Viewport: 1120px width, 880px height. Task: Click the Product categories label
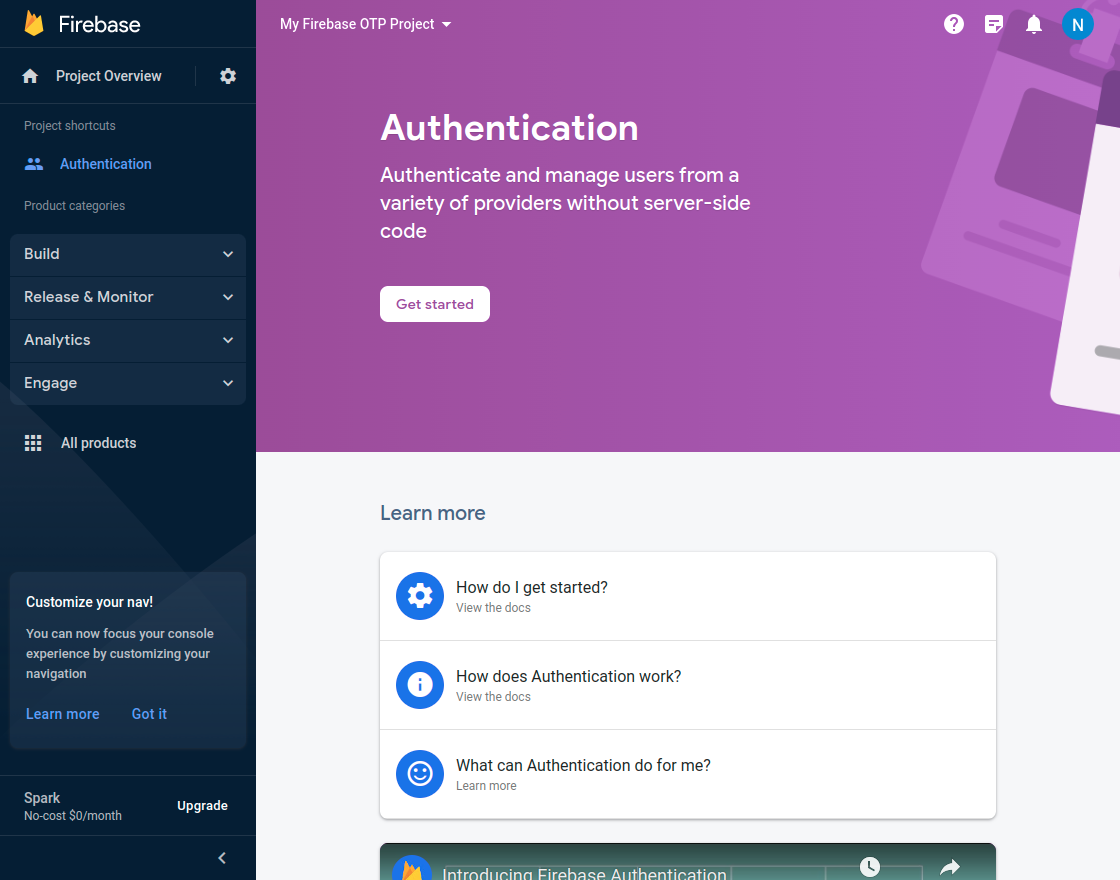(x=74, y=206)
